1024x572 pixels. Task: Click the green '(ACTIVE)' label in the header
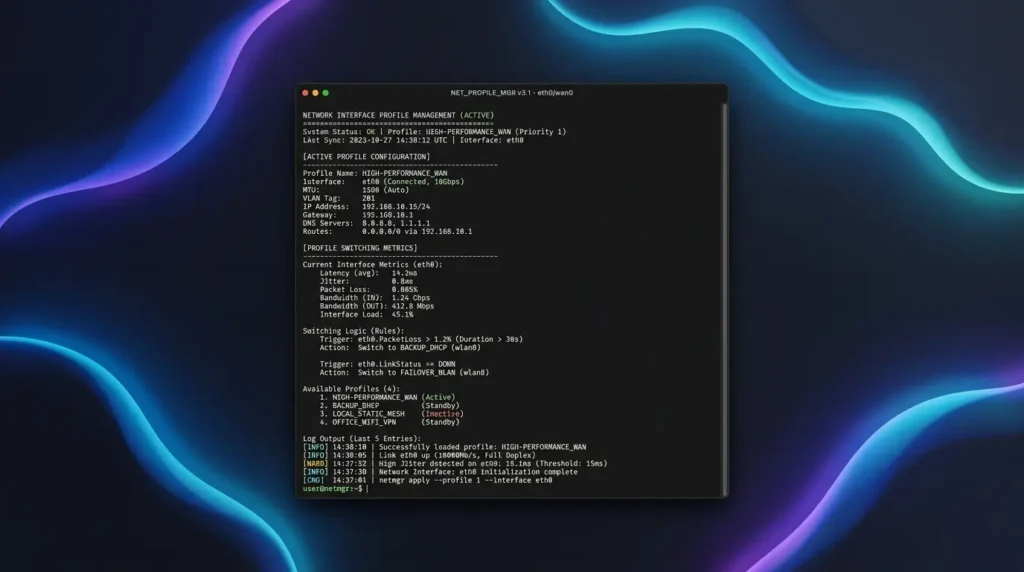(477, 115)
